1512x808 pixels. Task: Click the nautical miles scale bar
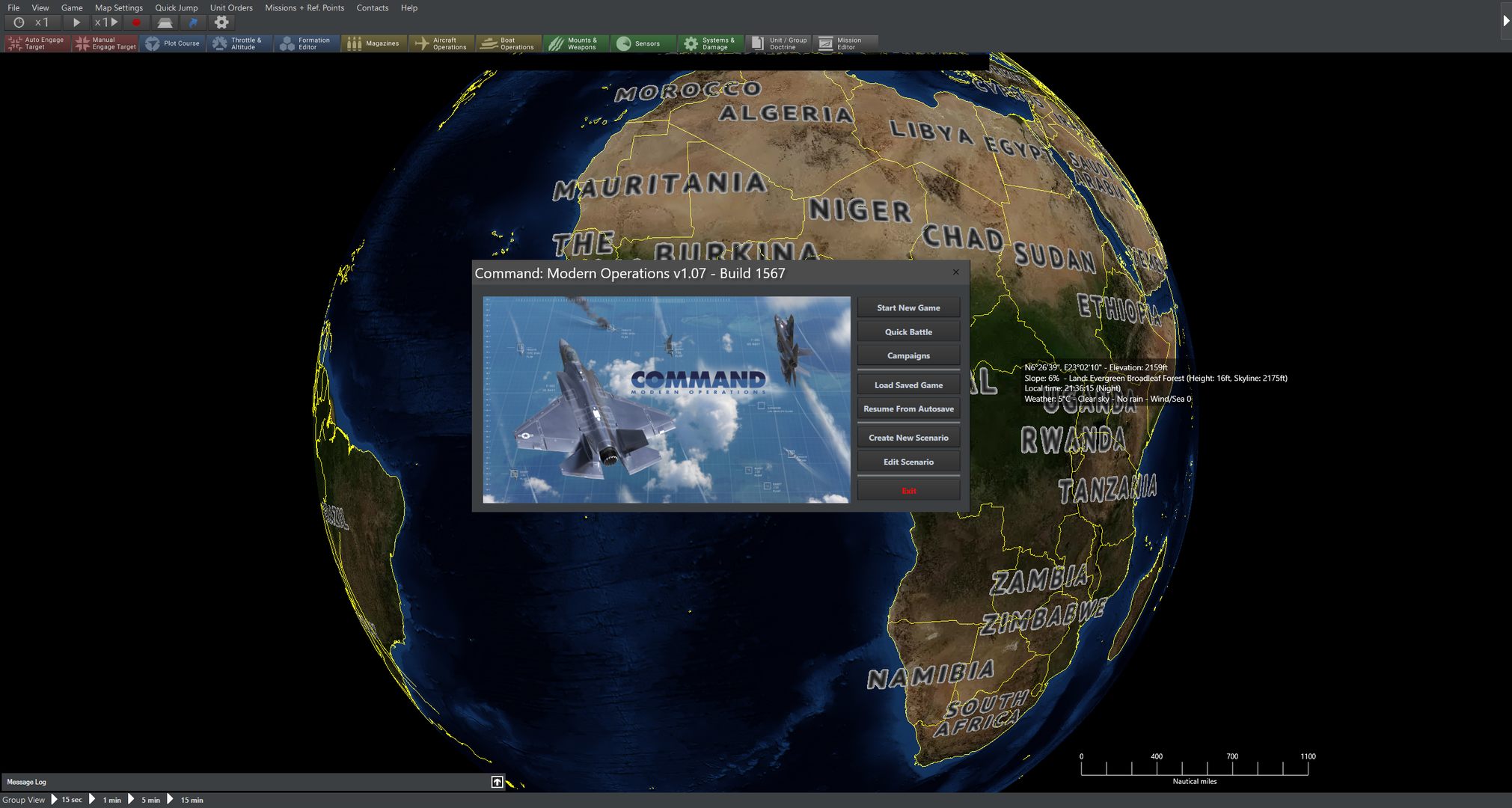[x=1195, y=768]
